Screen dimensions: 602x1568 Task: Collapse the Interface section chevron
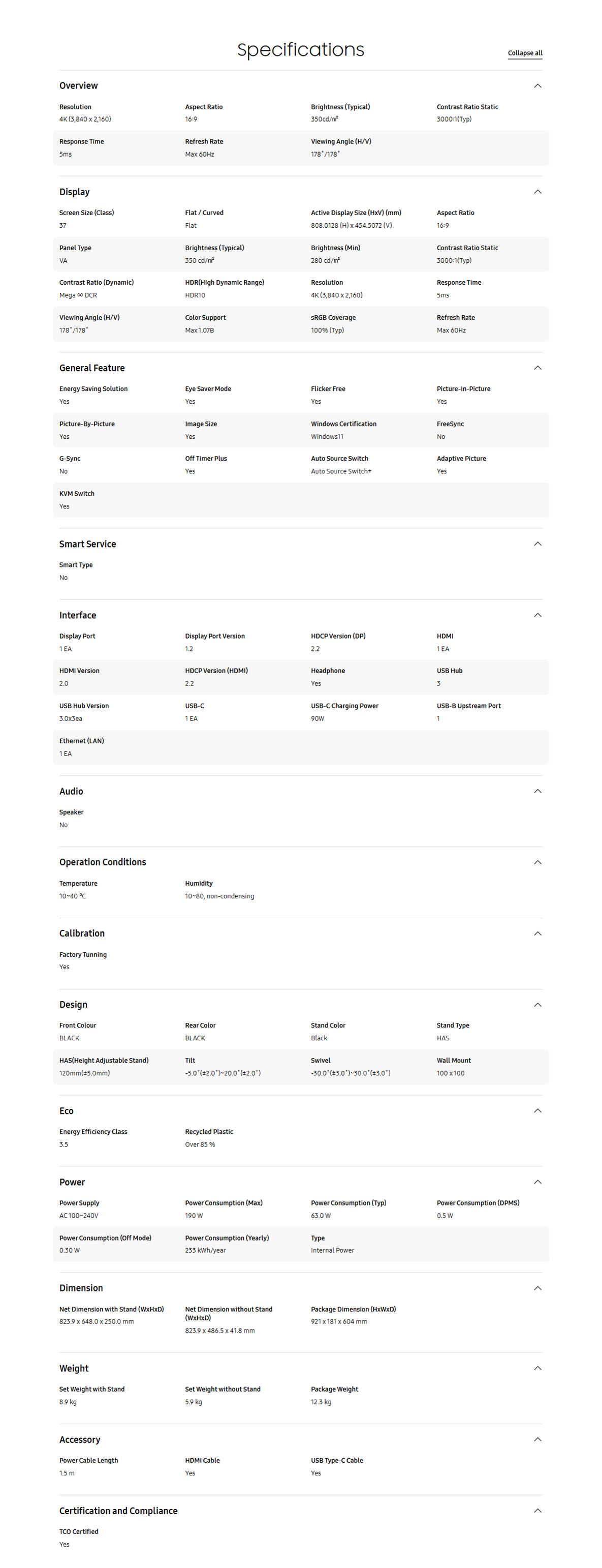537,615
